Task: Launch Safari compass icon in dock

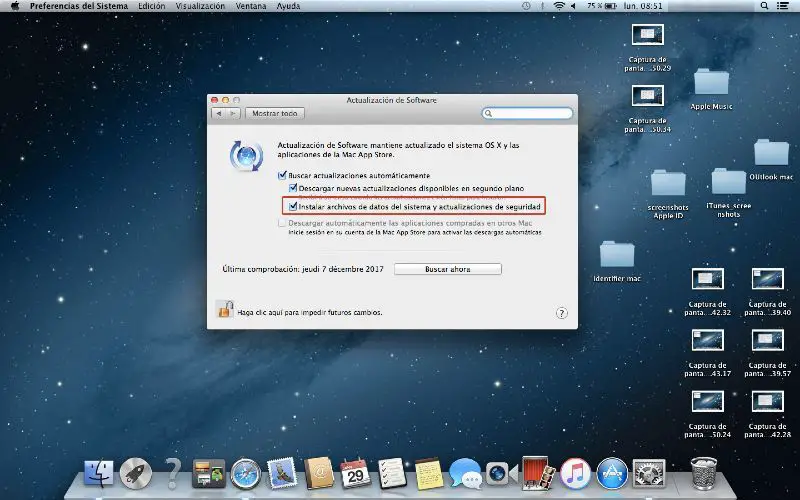Action: tap(245, 473)
